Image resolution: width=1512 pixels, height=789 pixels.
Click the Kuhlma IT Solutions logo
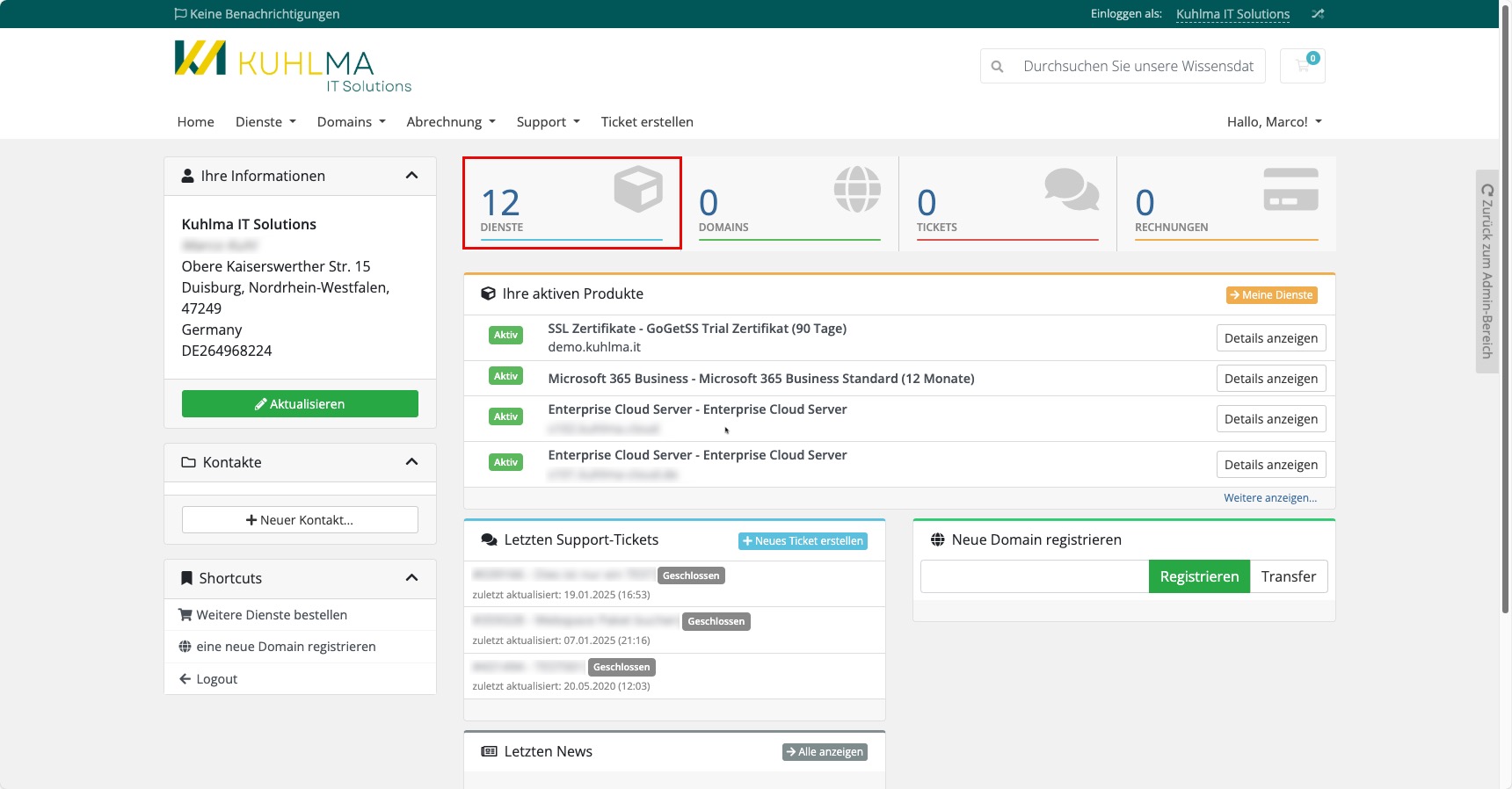(x=293, y=66)
